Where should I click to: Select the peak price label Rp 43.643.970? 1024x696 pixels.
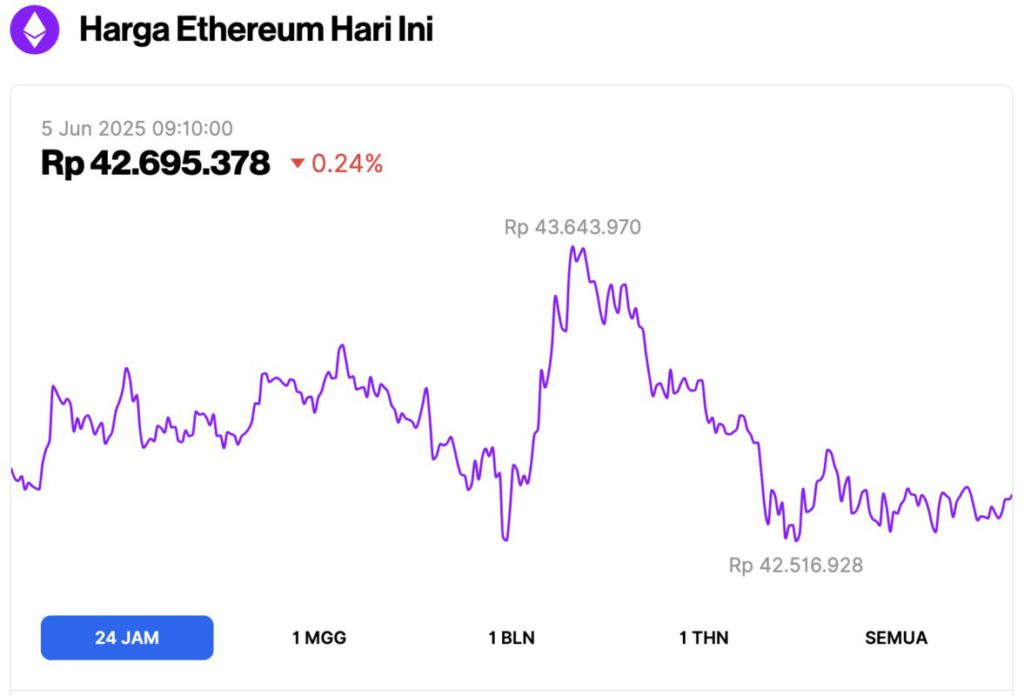572,227
